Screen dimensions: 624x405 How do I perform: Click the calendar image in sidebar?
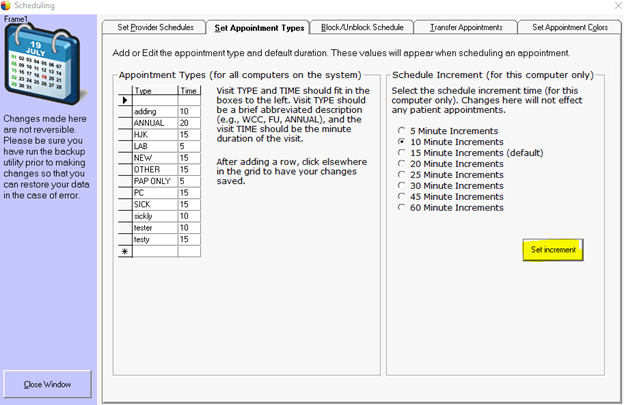pyautogui.click(x=44, y=64)
